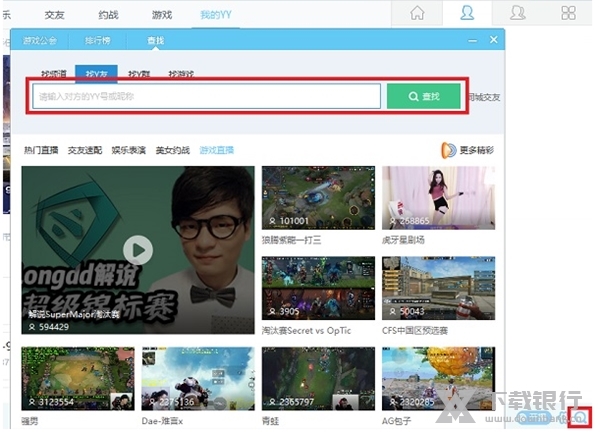Show the 娱乐表演 category
This screenshot has width=600, height=432.
tap(129, 150)
